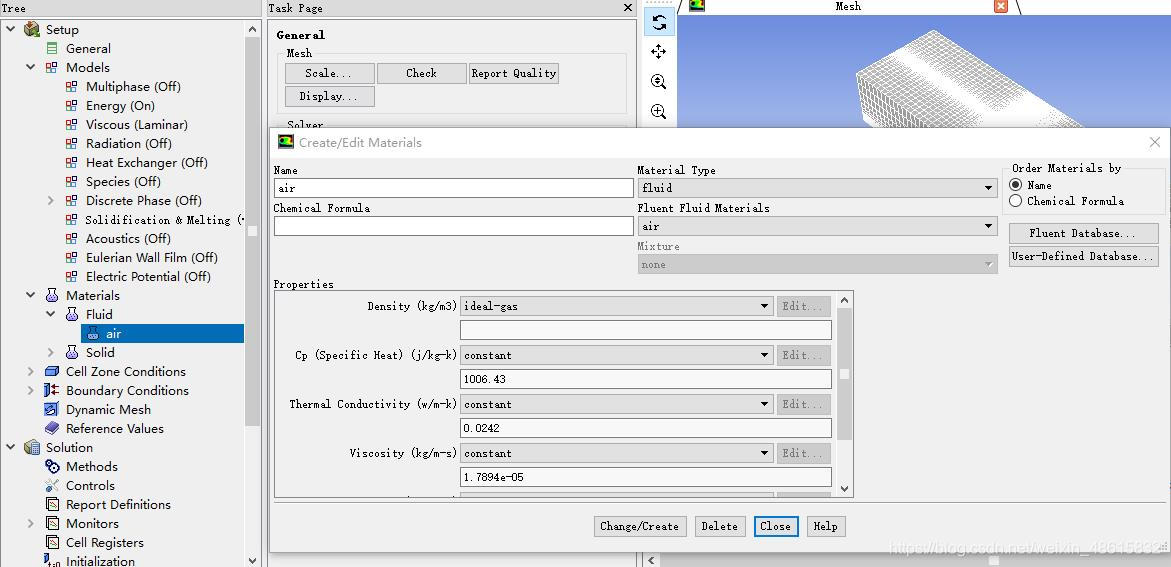Switch to the Mesh window tab
The width and height of the screenshot is (1171, 567).
(x=847, y=7)
